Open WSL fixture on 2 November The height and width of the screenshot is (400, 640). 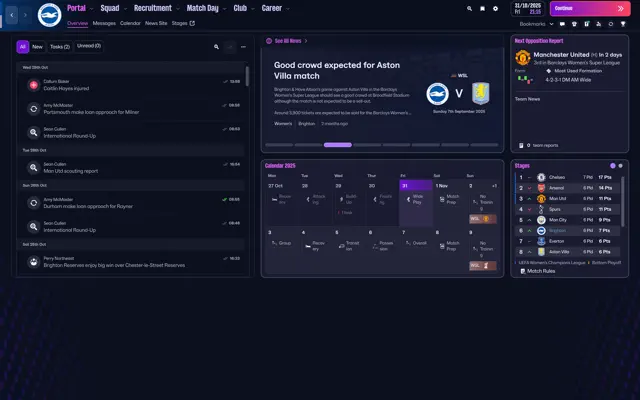[x=483, y=219]
